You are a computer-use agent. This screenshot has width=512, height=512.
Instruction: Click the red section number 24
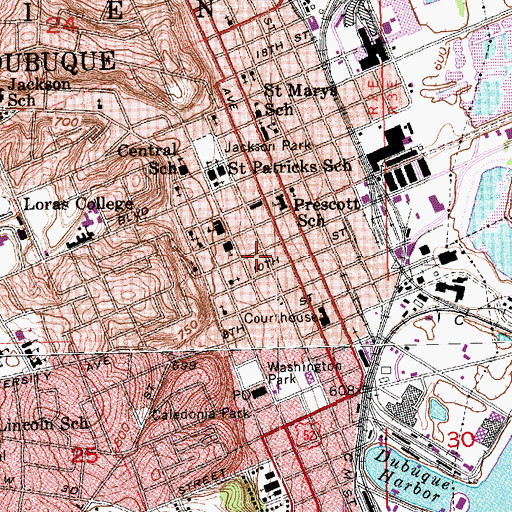(60, 26)
